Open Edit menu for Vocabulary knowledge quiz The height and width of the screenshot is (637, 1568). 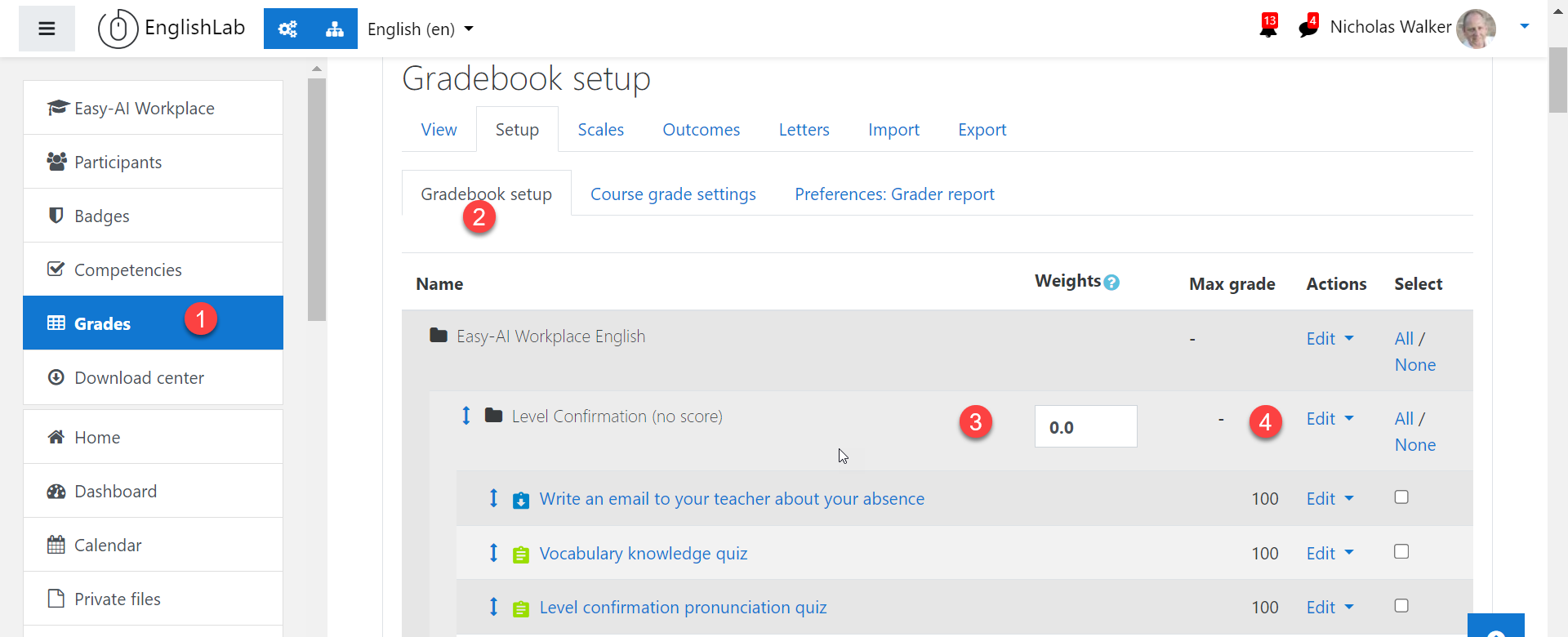[x=1330, y=553]
